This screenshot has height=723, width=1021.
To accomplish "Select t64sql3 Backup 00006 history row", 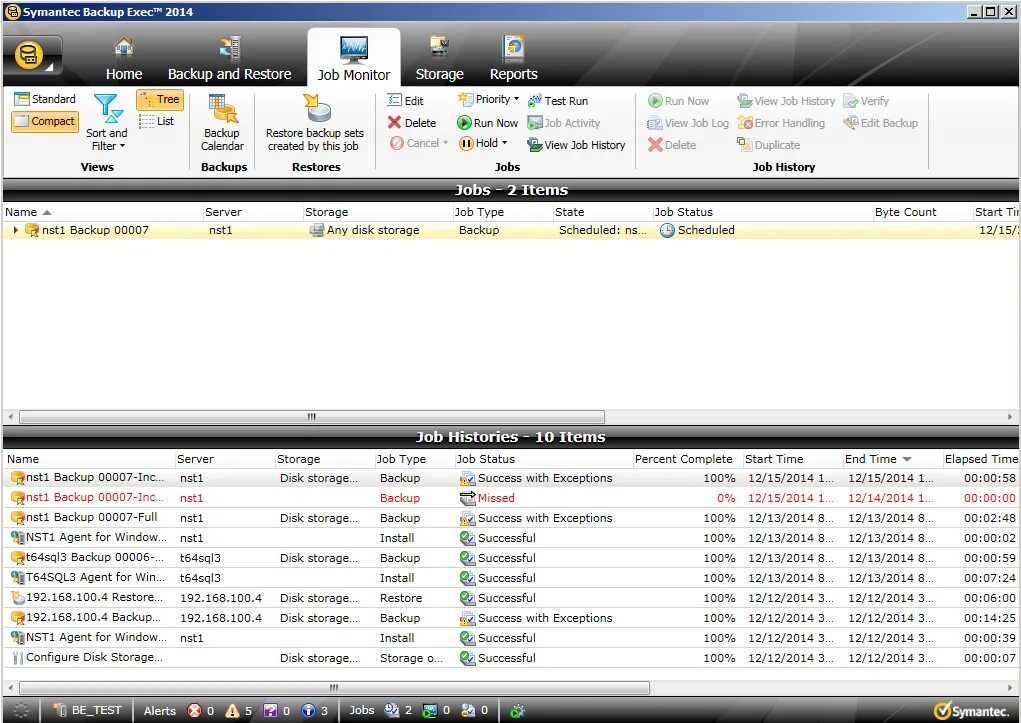I will pyautogui.click(x=511, y=558).
